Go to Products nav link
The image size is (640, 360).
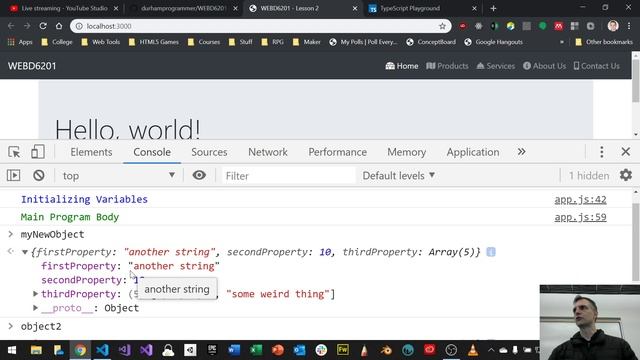[447, 66]
